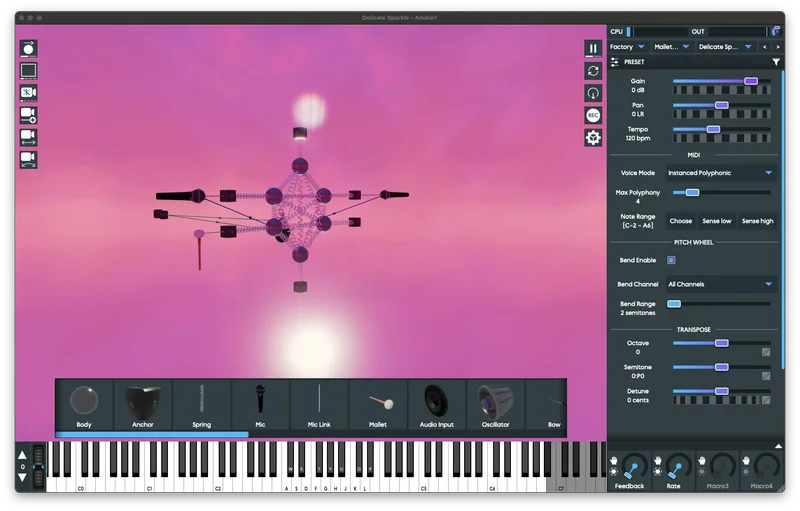Image resolution: width=800 pixels, height=511 pixels.
Task: Select the Mic component in the palette
Action: click(x=260, y=406)
